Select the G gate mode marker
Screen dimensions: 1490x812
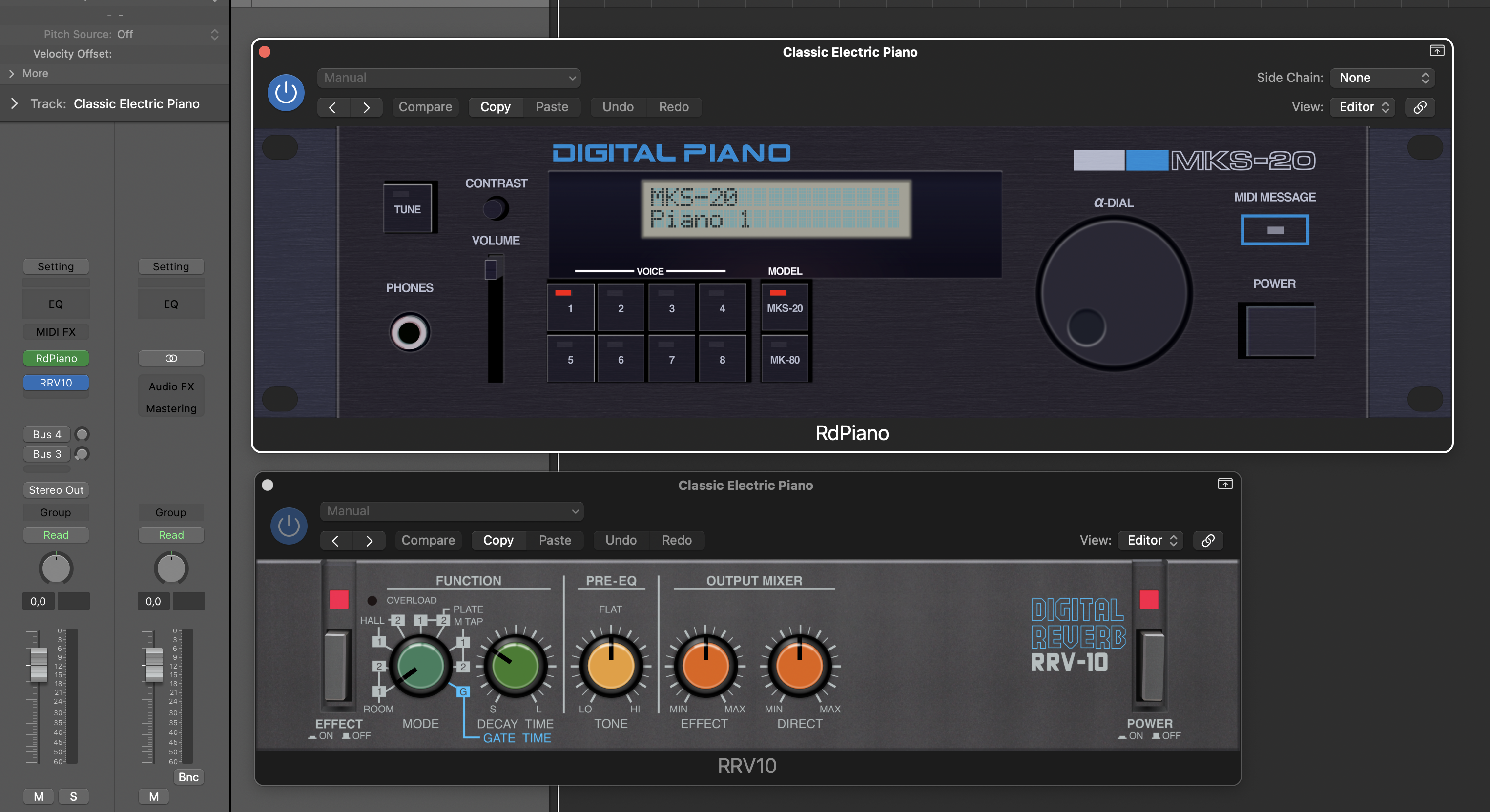pos(463,691)
